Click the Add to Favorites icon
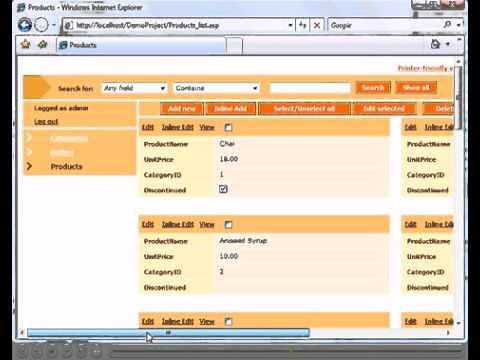Viewport: 480px width, 360px height. click(43, 44)
